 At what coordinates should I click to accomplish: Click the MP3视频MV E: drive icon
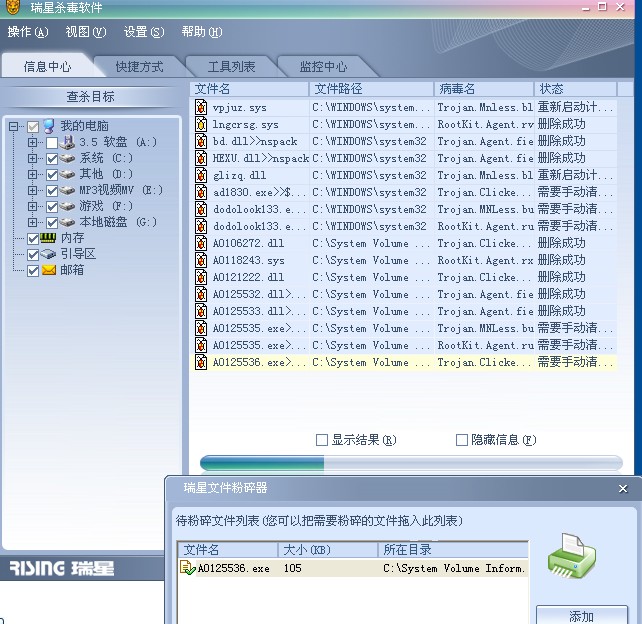click(x=68, y=190)
